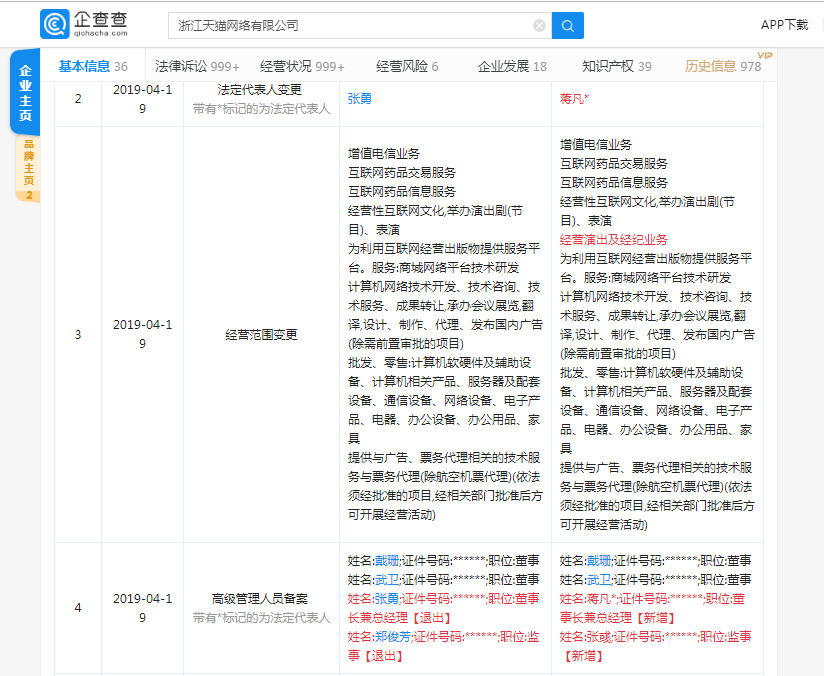Click row number 3 cell
Image resolution: width=824 pixels, height=676 pixels.
78,335
